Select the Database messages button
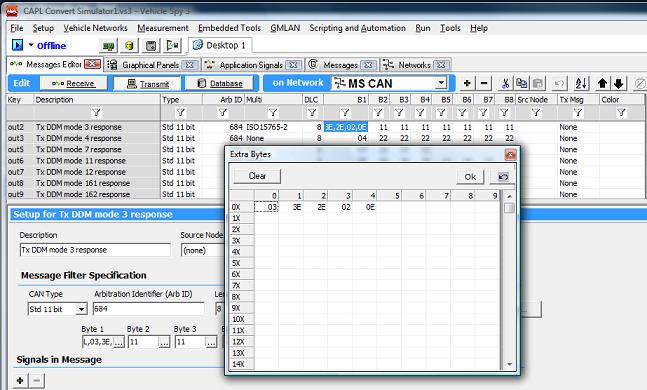 220,83
